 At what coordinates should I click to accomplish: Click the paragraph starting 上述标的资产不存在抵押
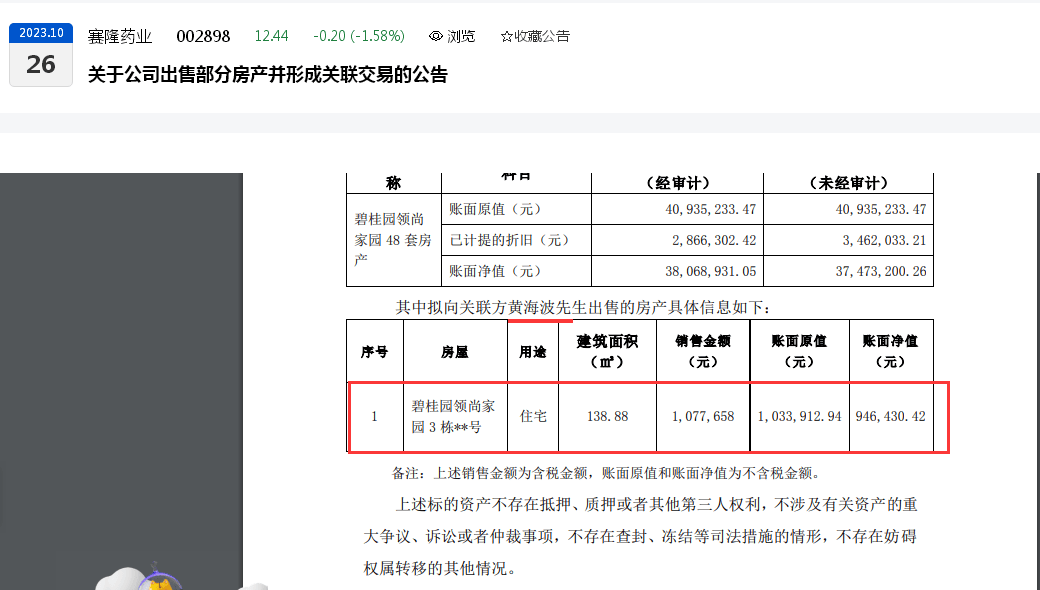pyautogui.click(x=640, y=536)
